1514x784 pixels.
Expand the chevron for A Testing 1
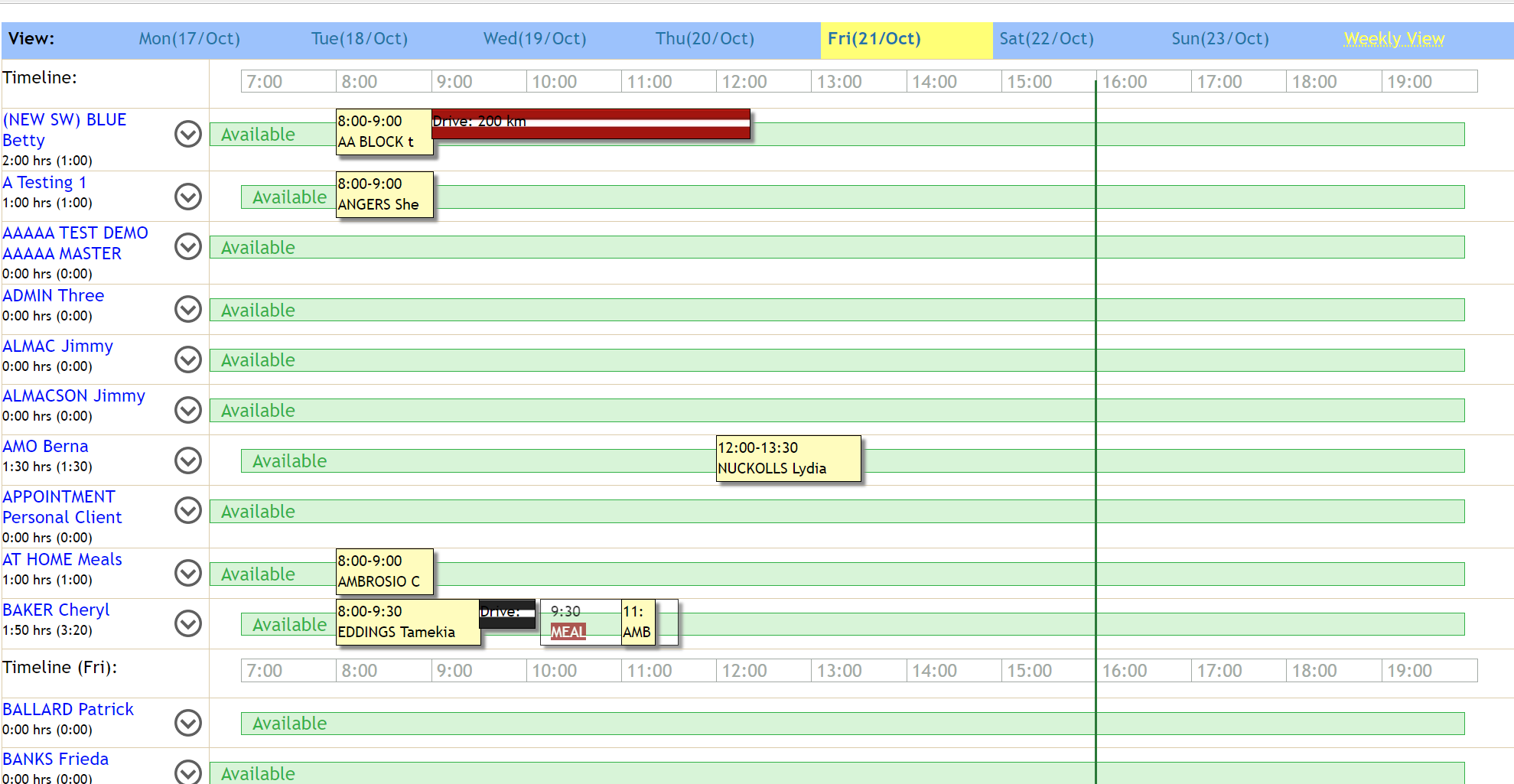(x=187, y=197)
